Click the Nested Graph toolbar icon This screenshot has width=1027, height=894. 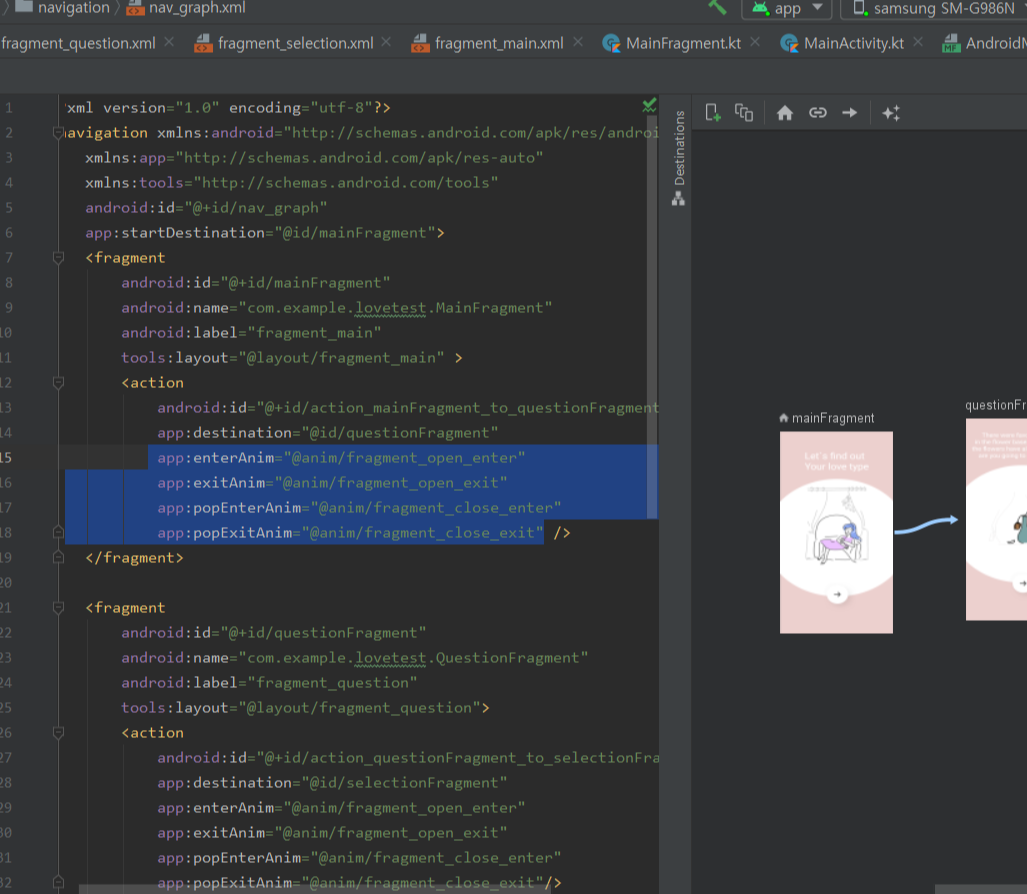[744, 113]
